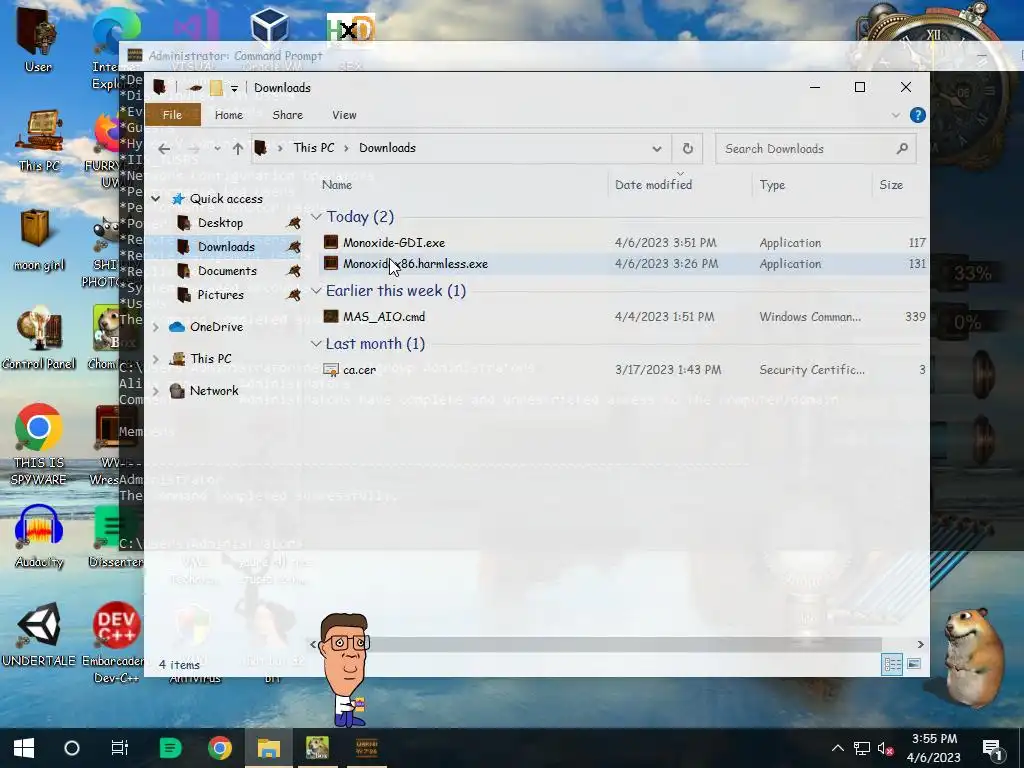Click the muted volume tray icon
This screenshot has width=1024, height=768.
(x=886, y=748)
